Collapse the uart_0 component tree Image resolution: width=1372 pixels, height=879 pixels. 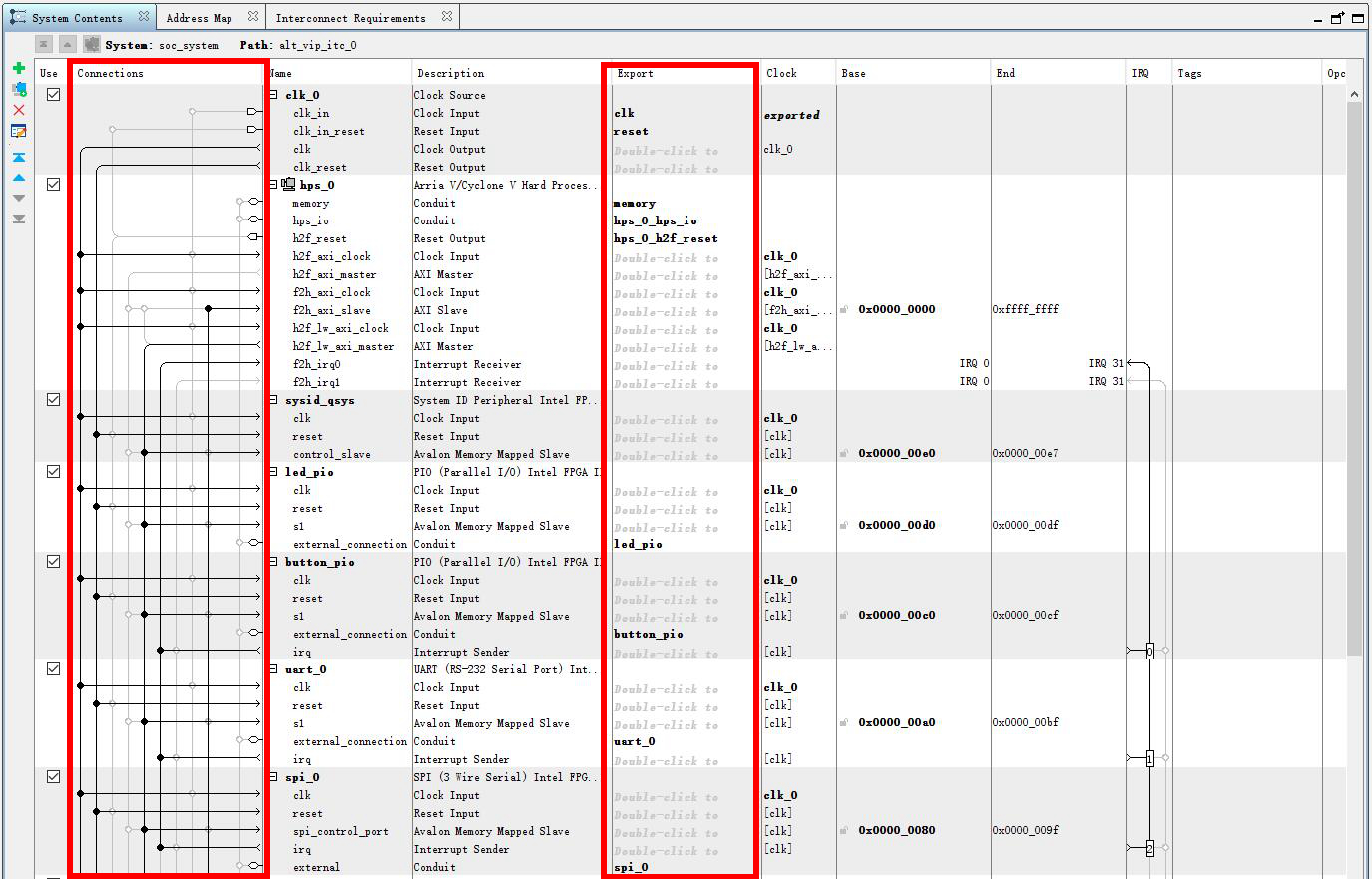pos(273,669)
